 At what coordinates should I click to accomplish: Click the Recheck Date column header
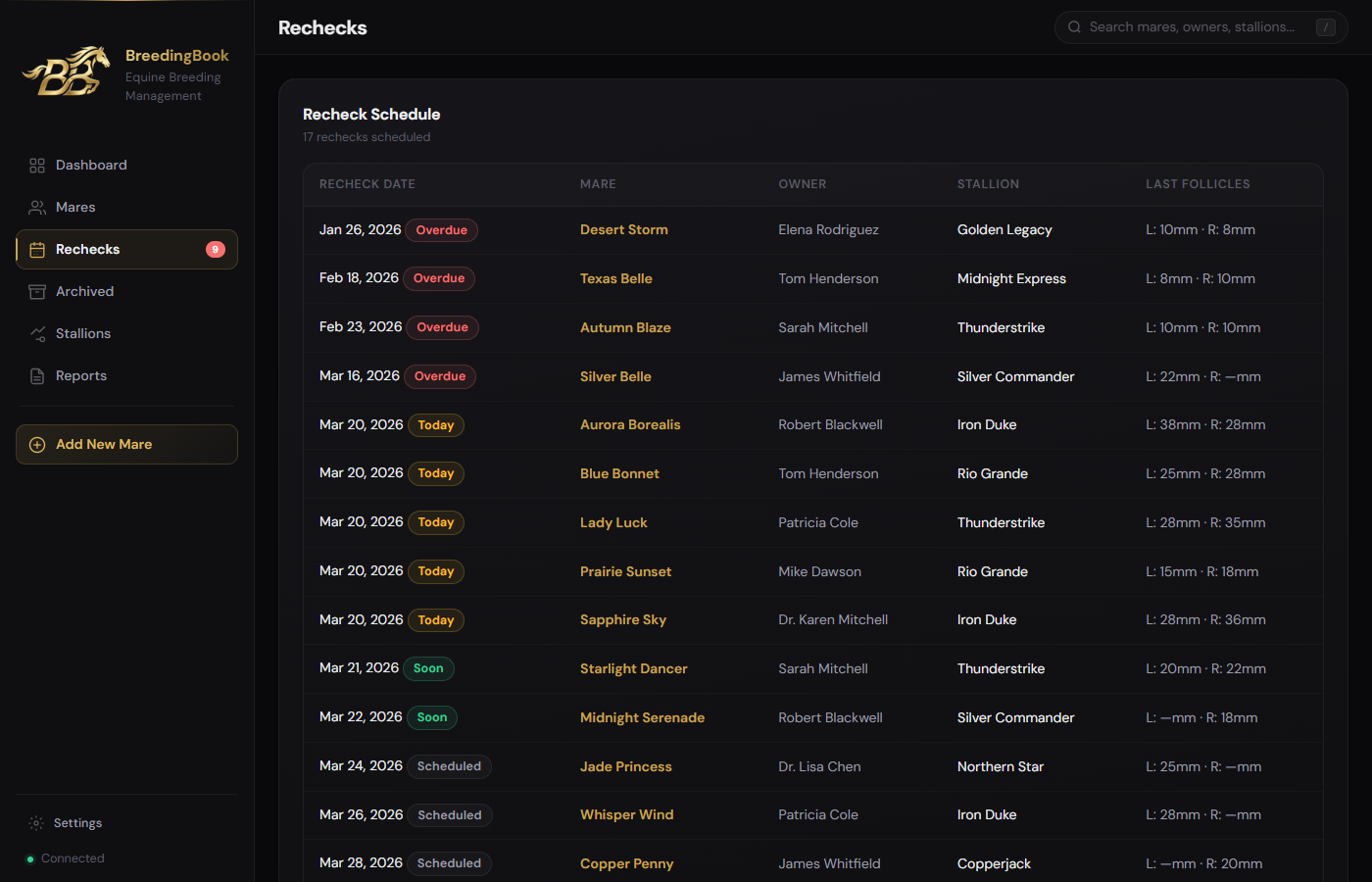tap(367, 184)
